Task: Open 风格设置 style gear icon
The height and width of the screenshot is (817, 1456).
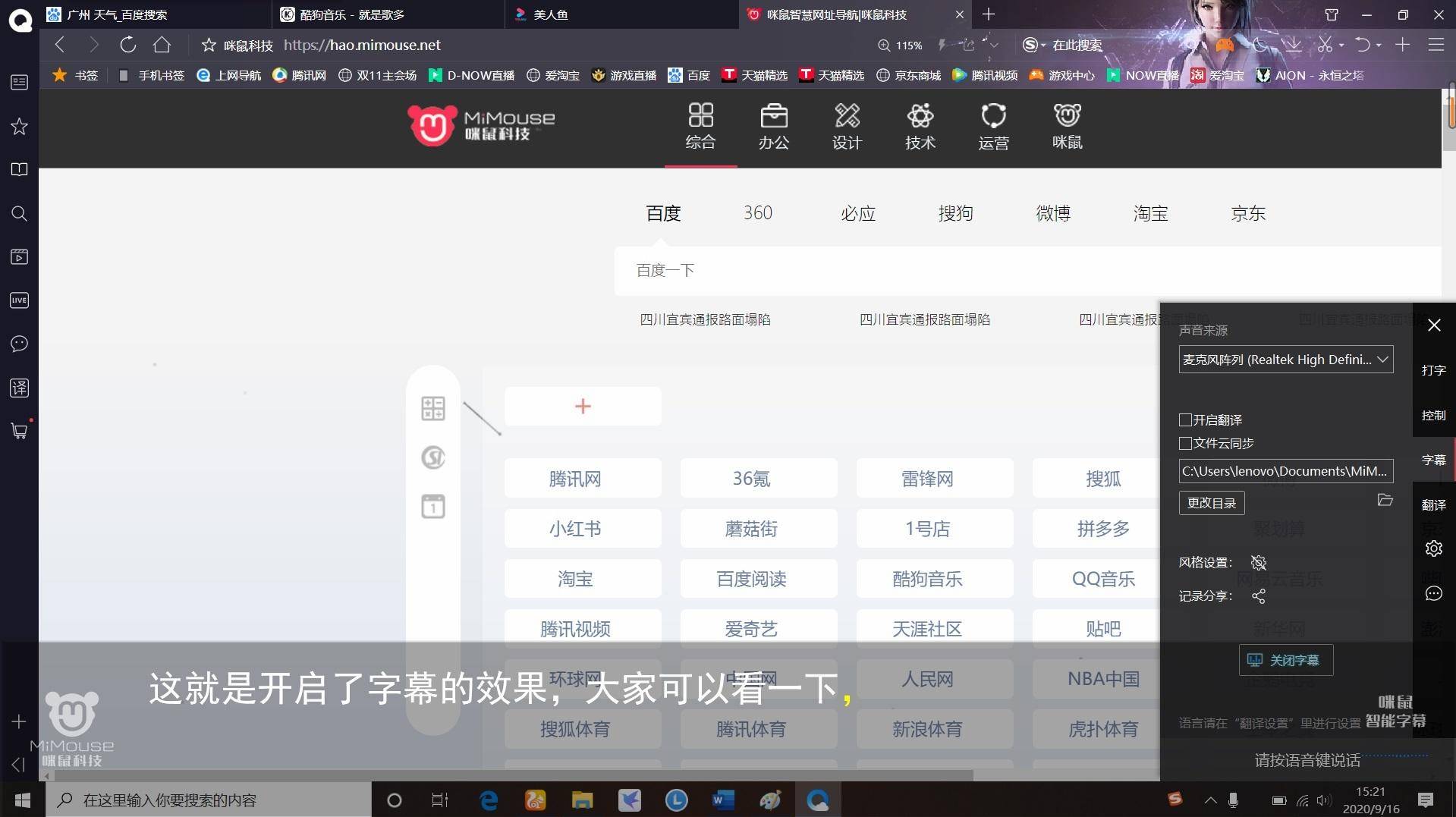Action: click(x=1259, y=562)
